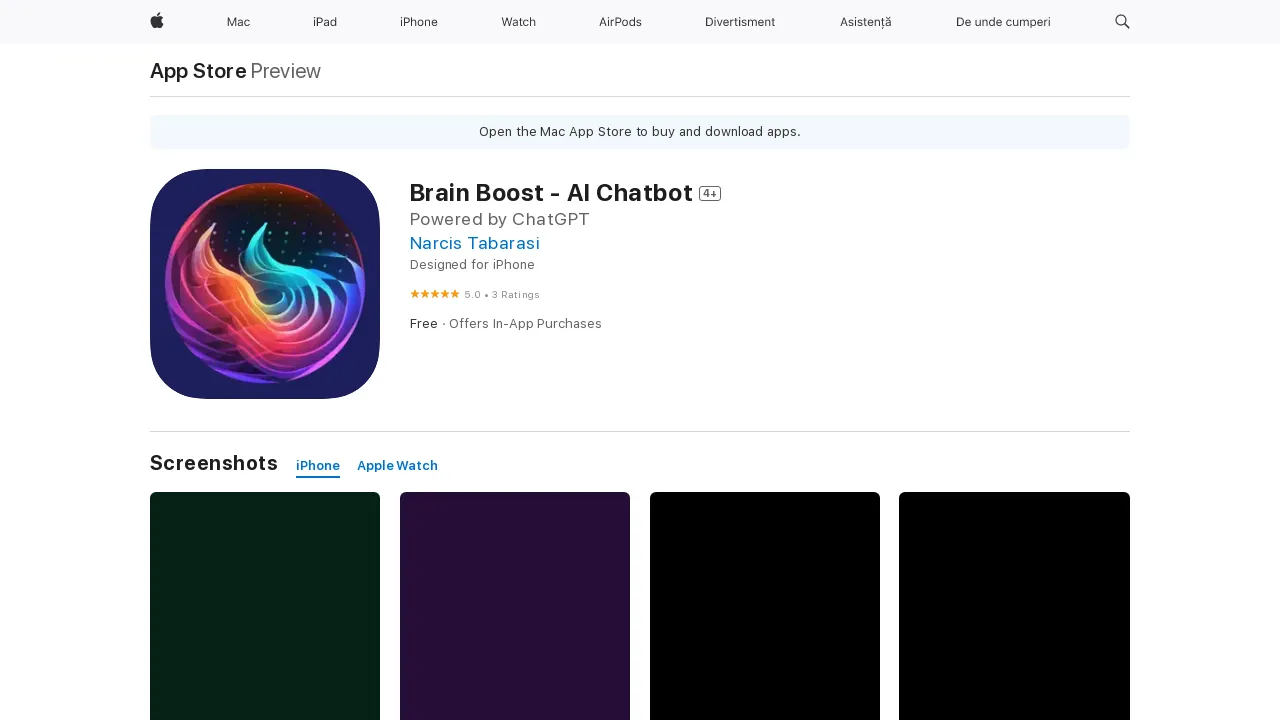The height and width of the screenshot is (720, 1280).
Task: Click the Mac menu item
Action: [238, 22]
